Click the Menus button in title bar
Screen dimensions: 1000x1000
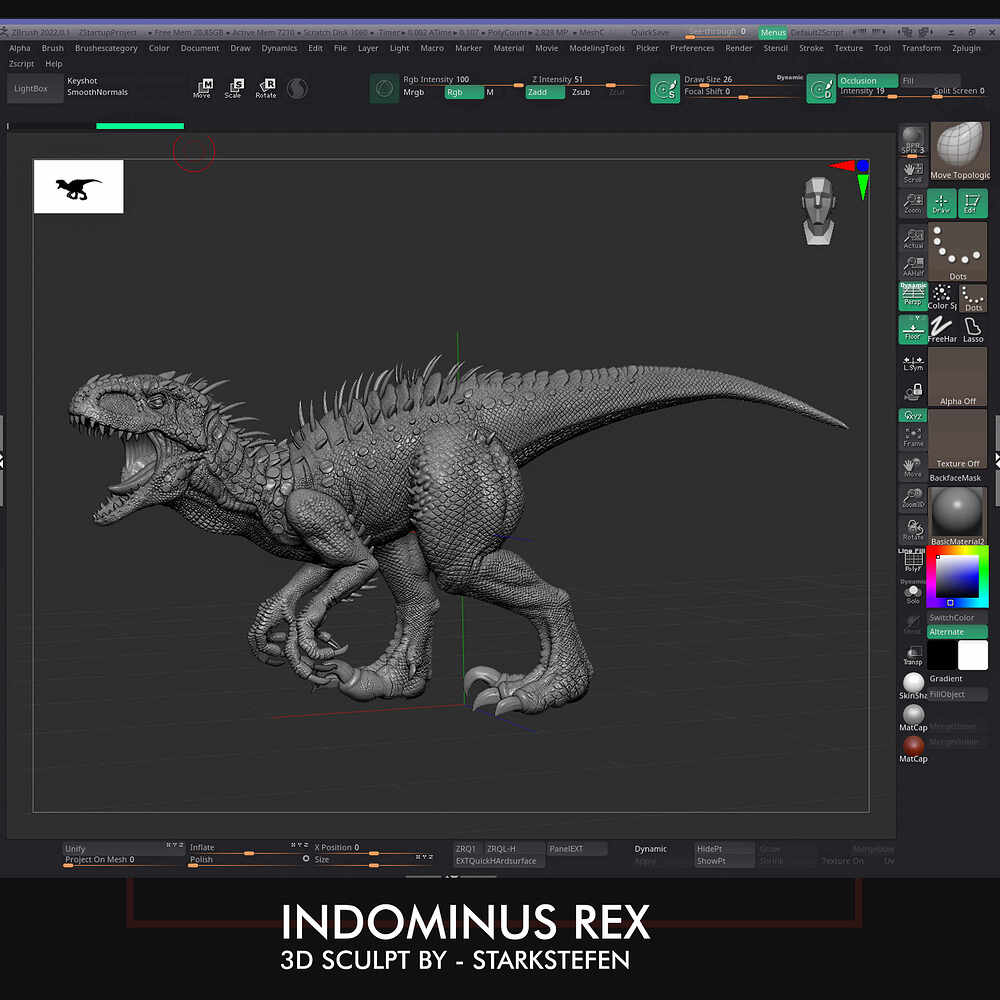(x=773, y=33)
